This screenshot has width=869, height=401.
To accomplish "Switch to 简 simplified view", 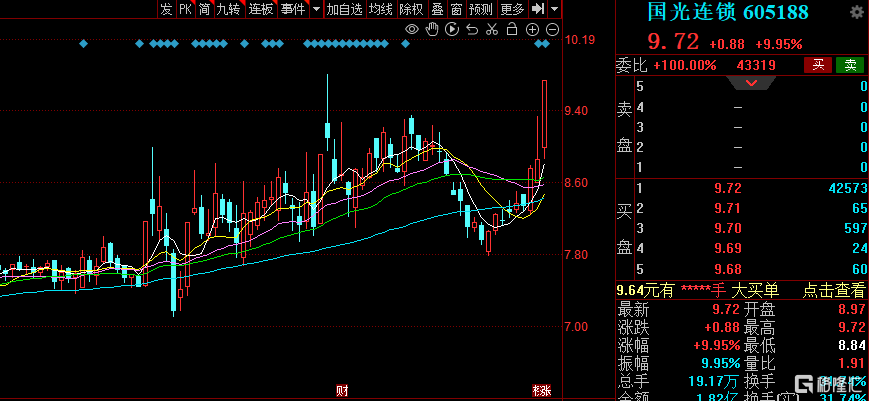I will coord(204,9).
